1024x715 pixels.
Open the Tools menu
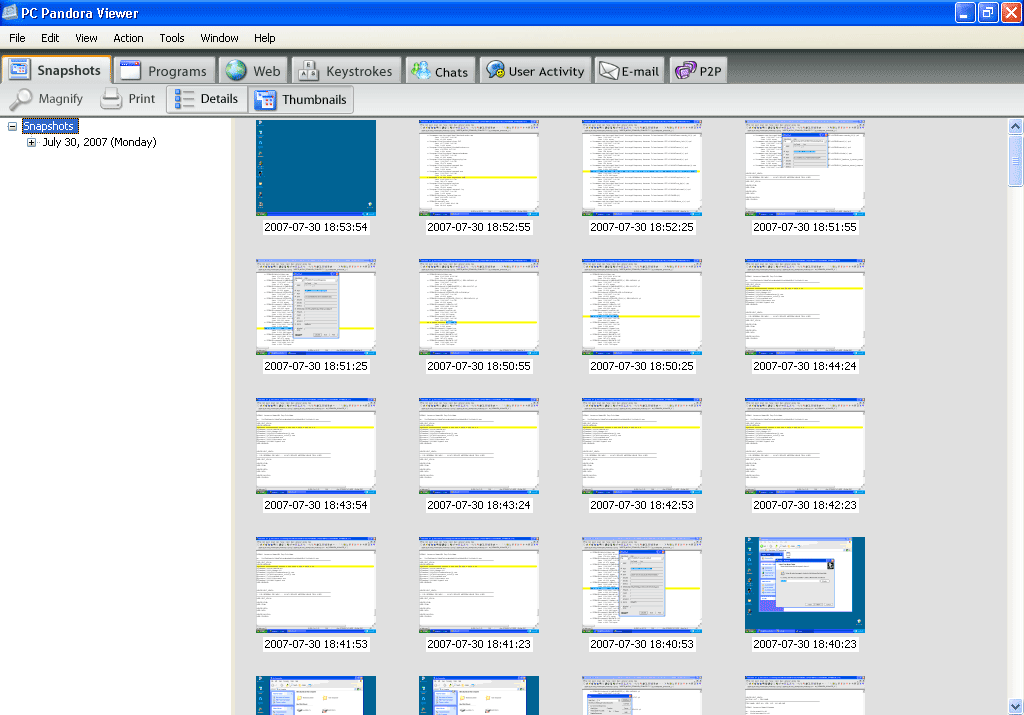tap(172, 38)
